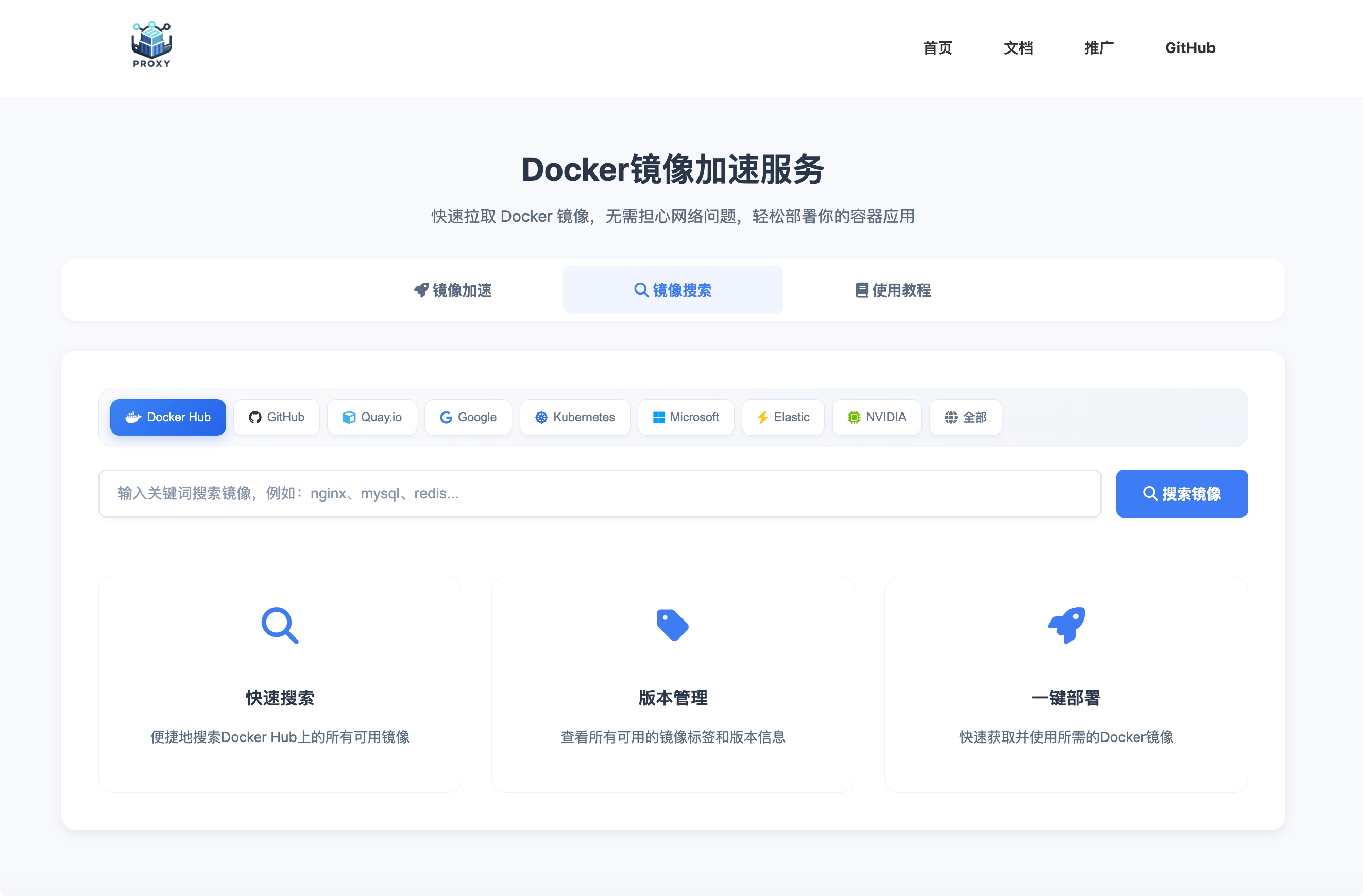The height and width of the screenshot is (896, 1363).
Task: Switch to the 镜像搜索 tab
Action: tap(672, 290)
